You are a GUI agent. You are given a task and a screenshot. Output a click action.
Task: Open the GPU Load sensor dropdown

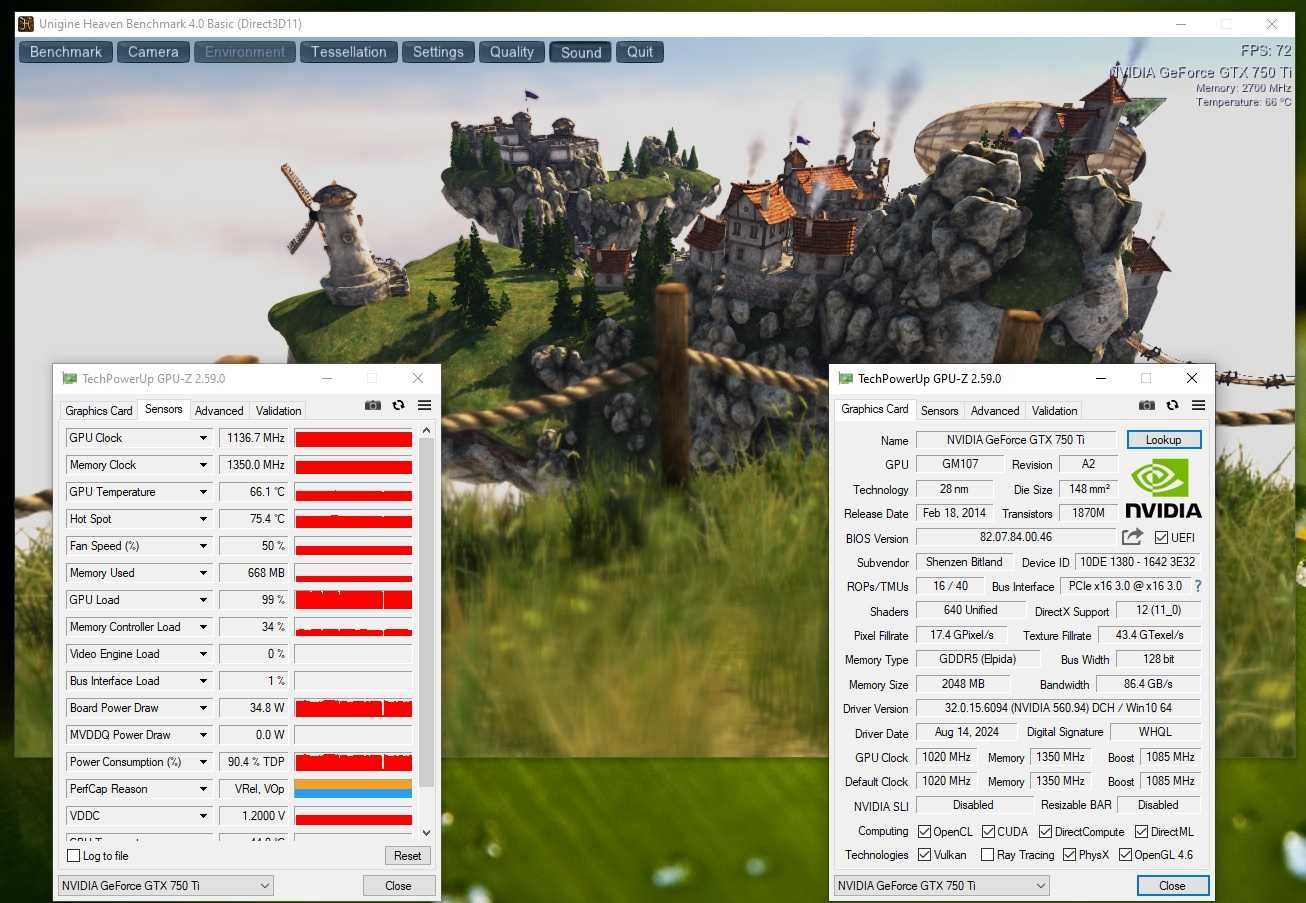[x=203, y=600]
